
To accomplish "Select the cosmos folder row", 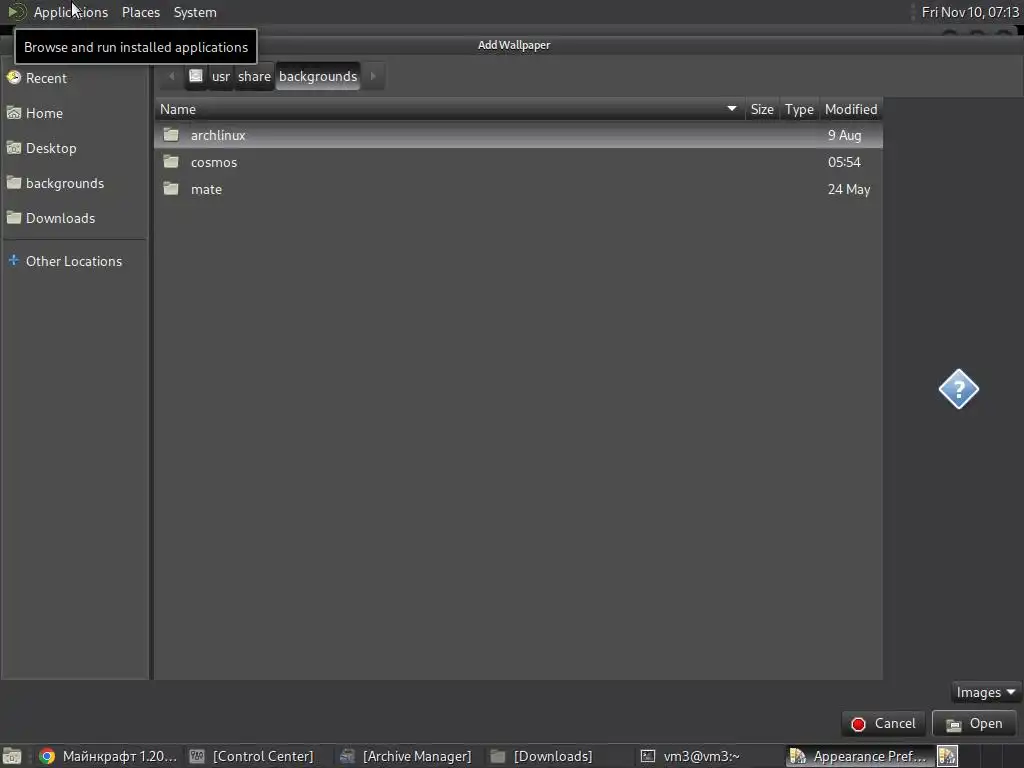I will click(x=518, y=162).
